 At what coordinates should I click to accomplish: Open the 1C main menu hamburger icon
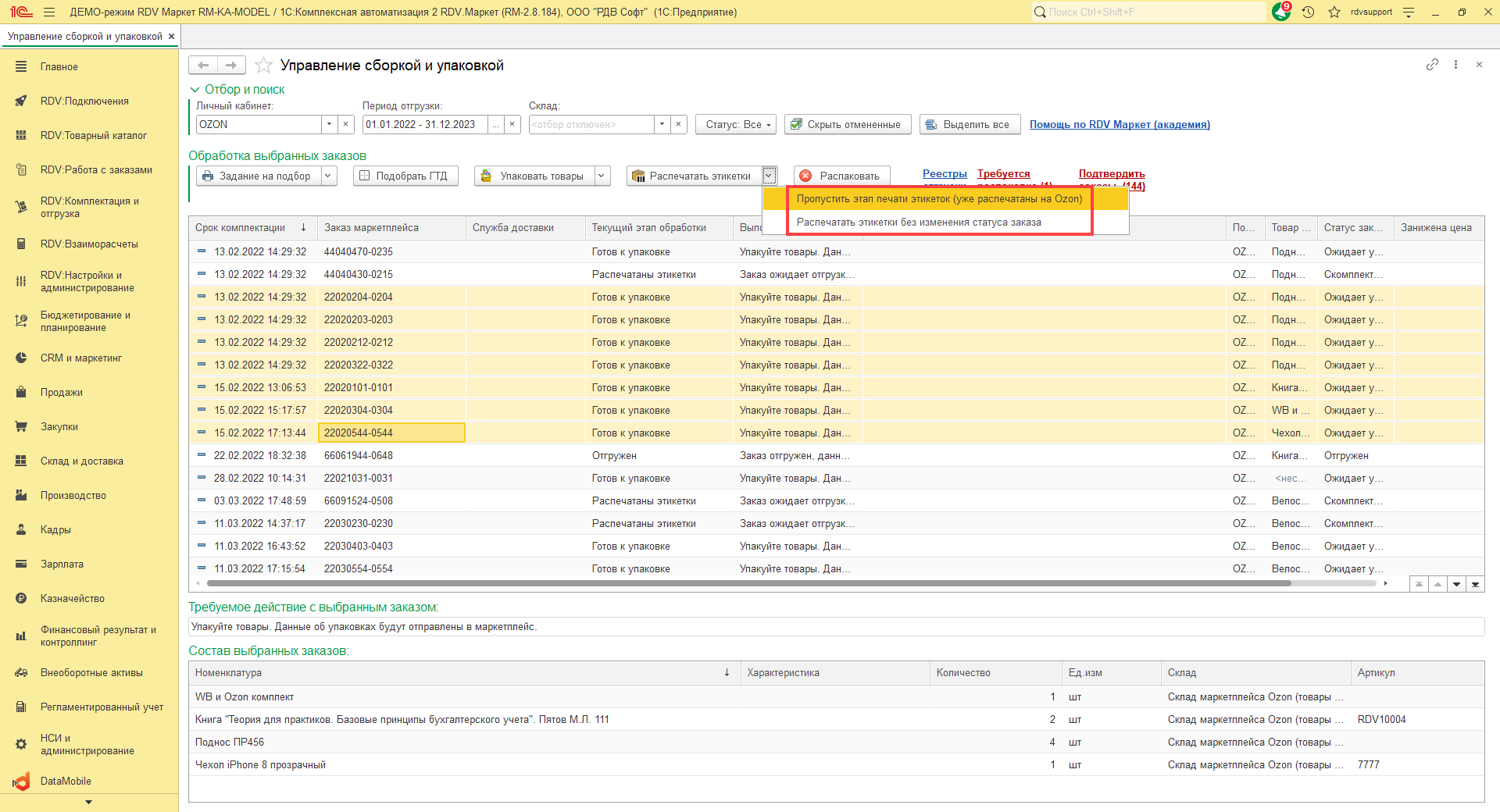[49, 12]
